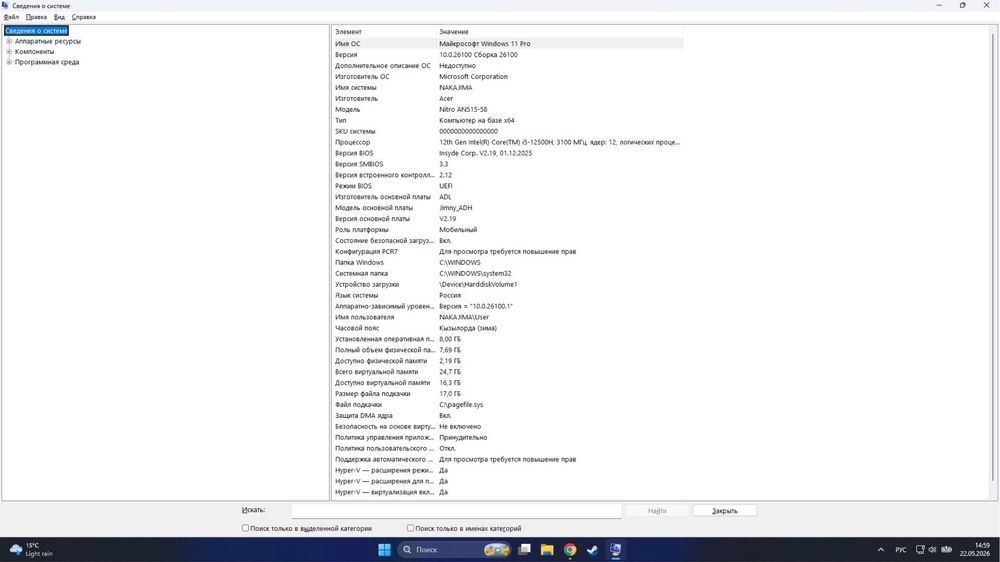Expand the Компоненты tree node

tap(9, 52)
